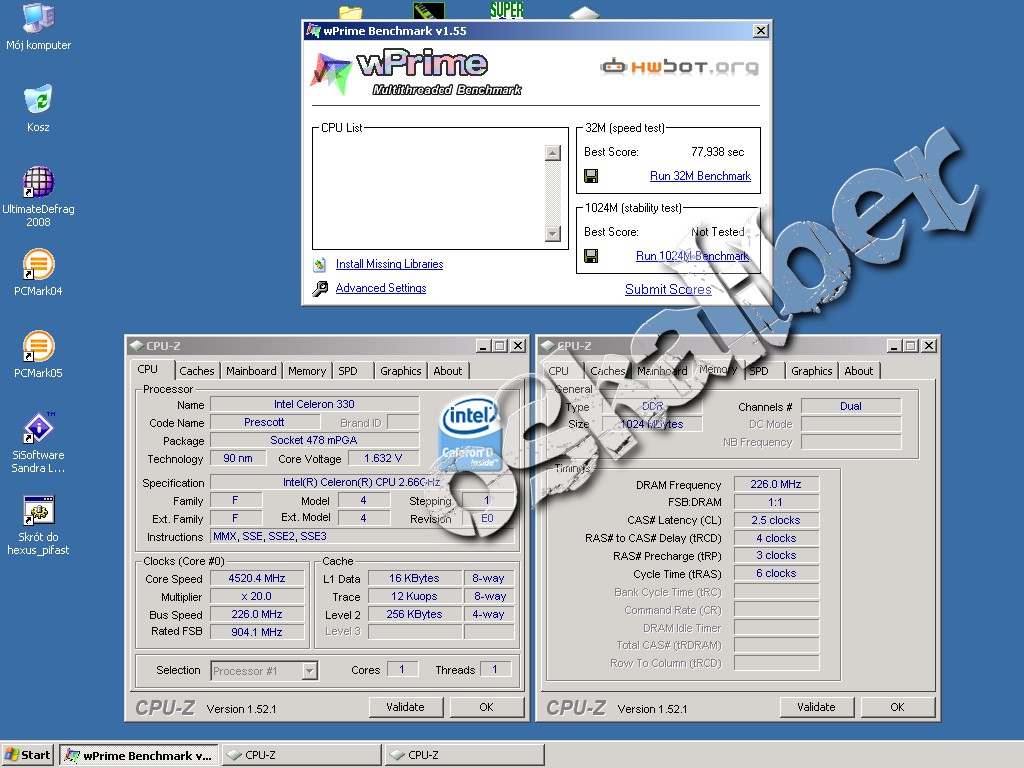The height and width of the screenshot is (768, 1024).
Task: Click OK button in left CPU-Z
Action: coord(487,707)
